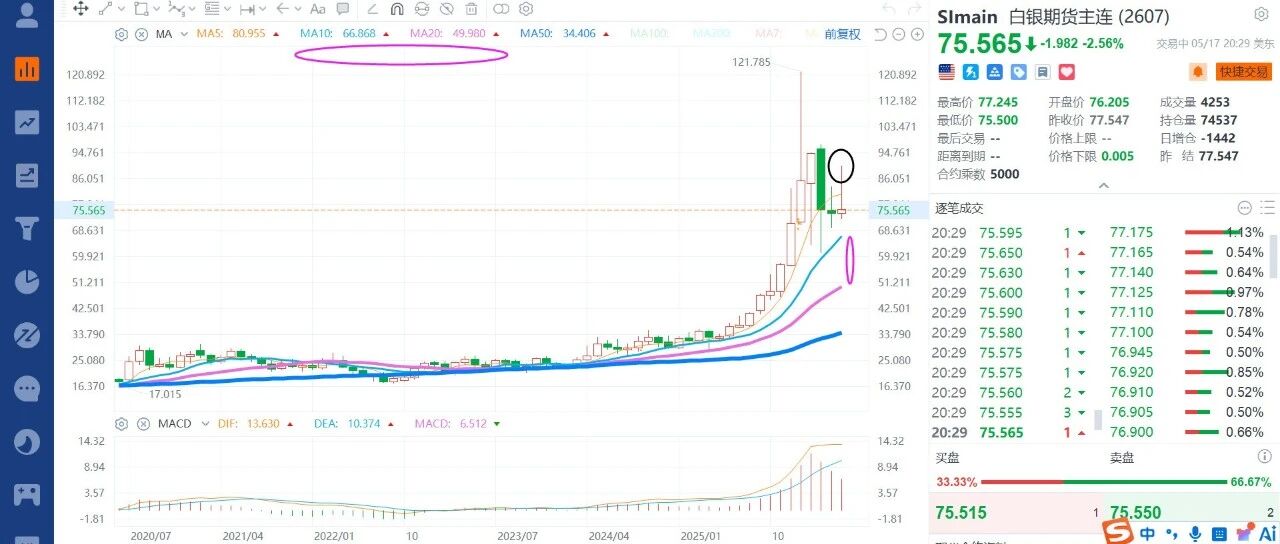Hide all drawings with the eye-slash icon
Viewport: 1280px width, 544px height.
pyautogui.click(x=446, y=9)
